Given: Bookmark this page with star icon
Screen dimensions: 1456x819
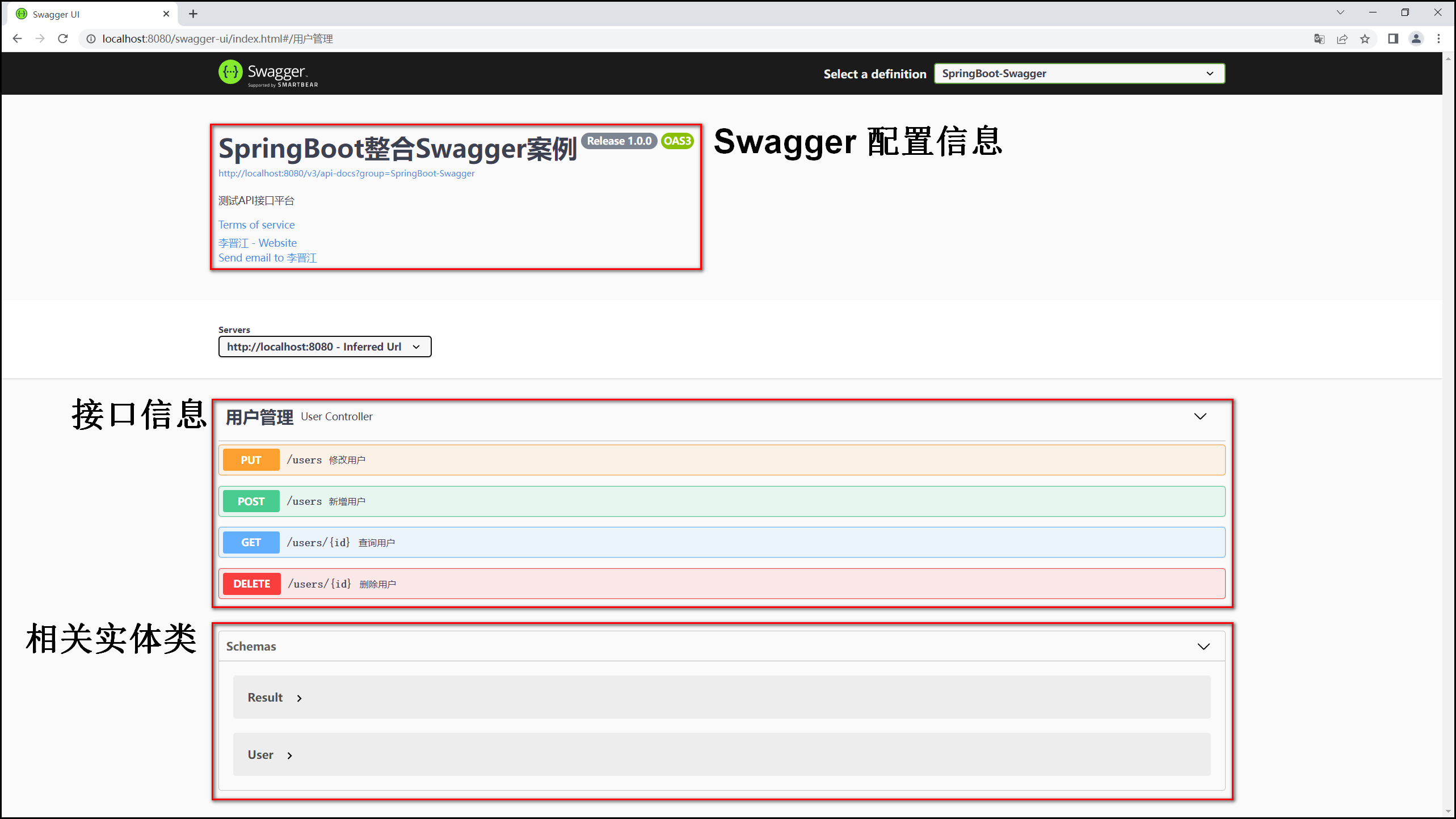Looking at the screenshot, I should 1365,39.
